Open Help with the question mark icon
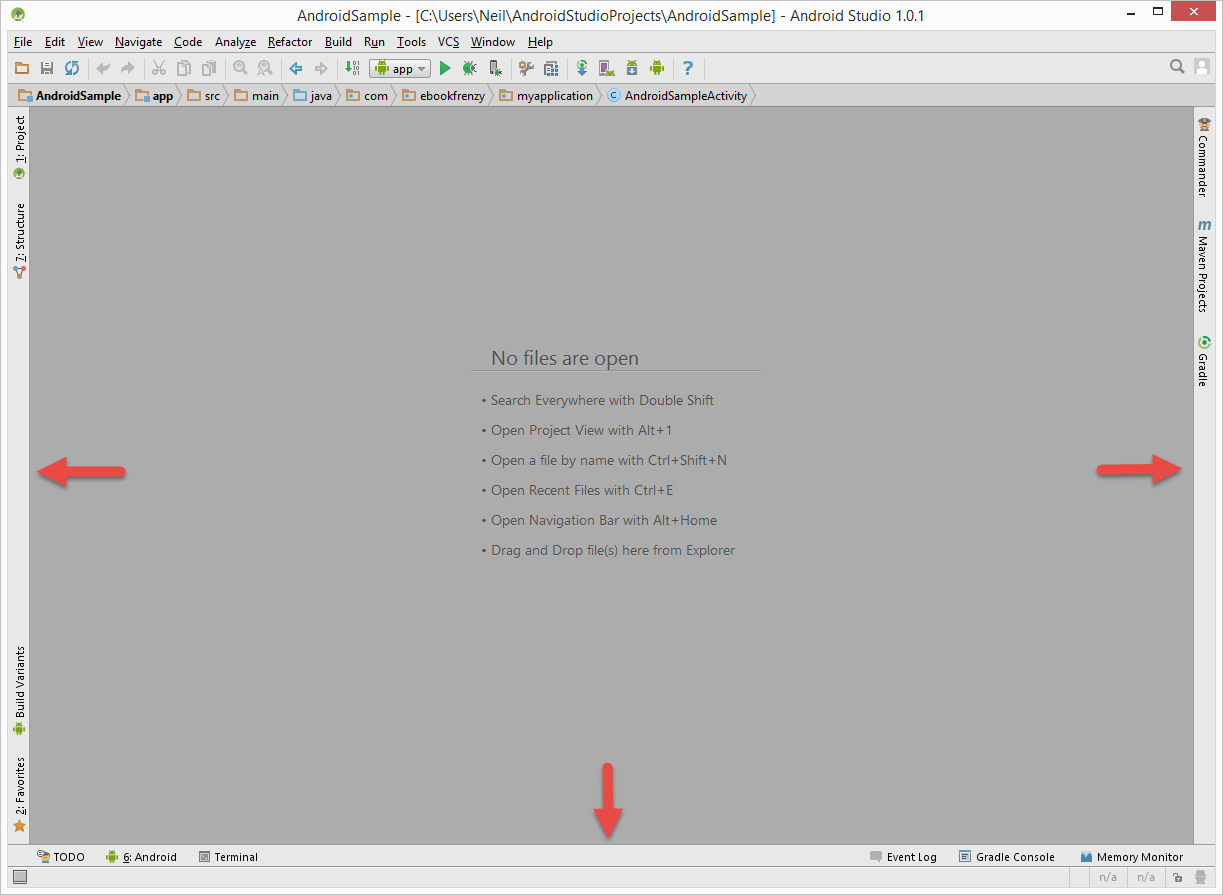This screenshot has height=895, width=1223. tap(687, 68)
